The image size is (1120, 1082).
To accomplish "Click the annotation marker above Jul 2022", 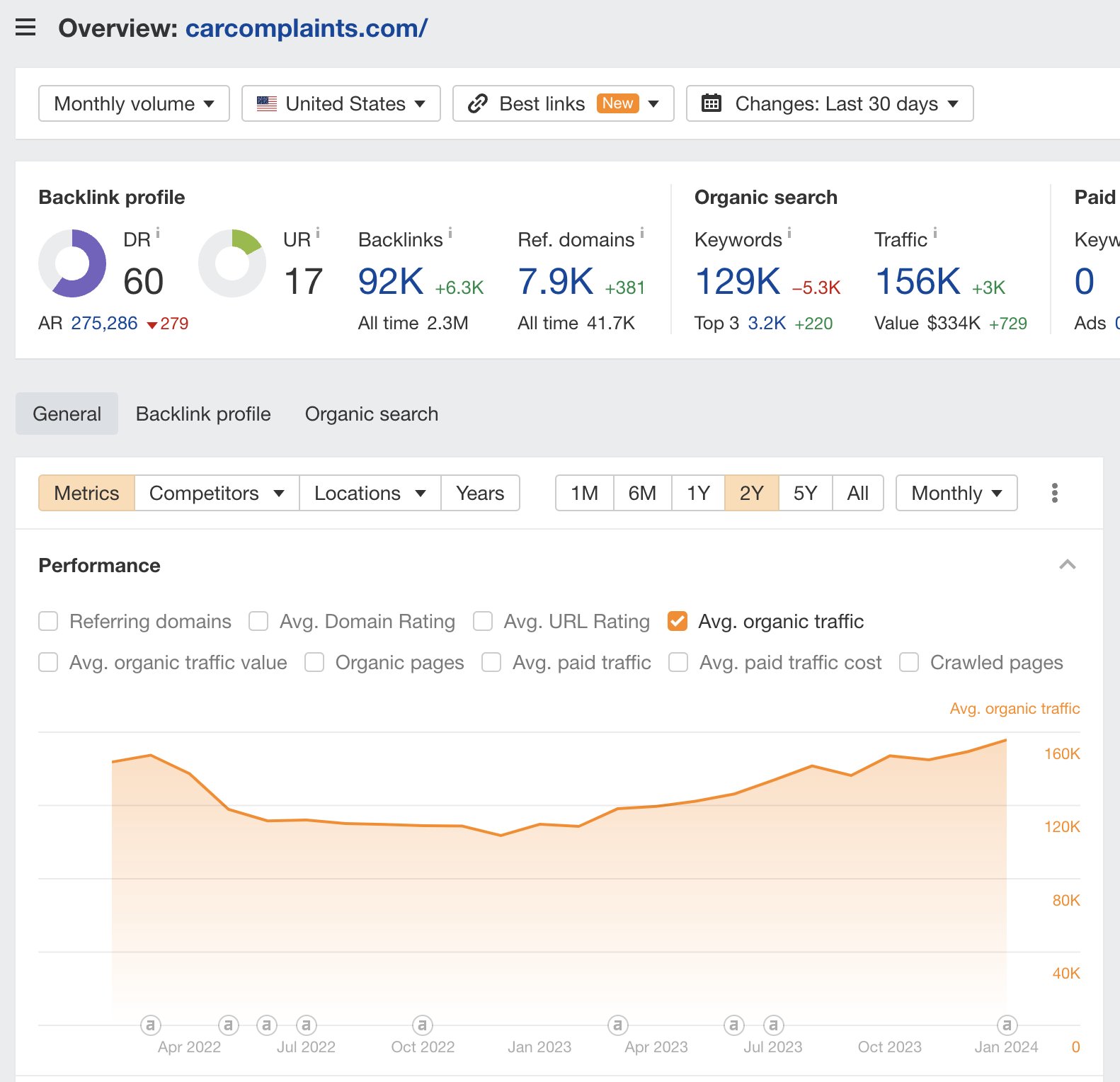I will 306,1025.
